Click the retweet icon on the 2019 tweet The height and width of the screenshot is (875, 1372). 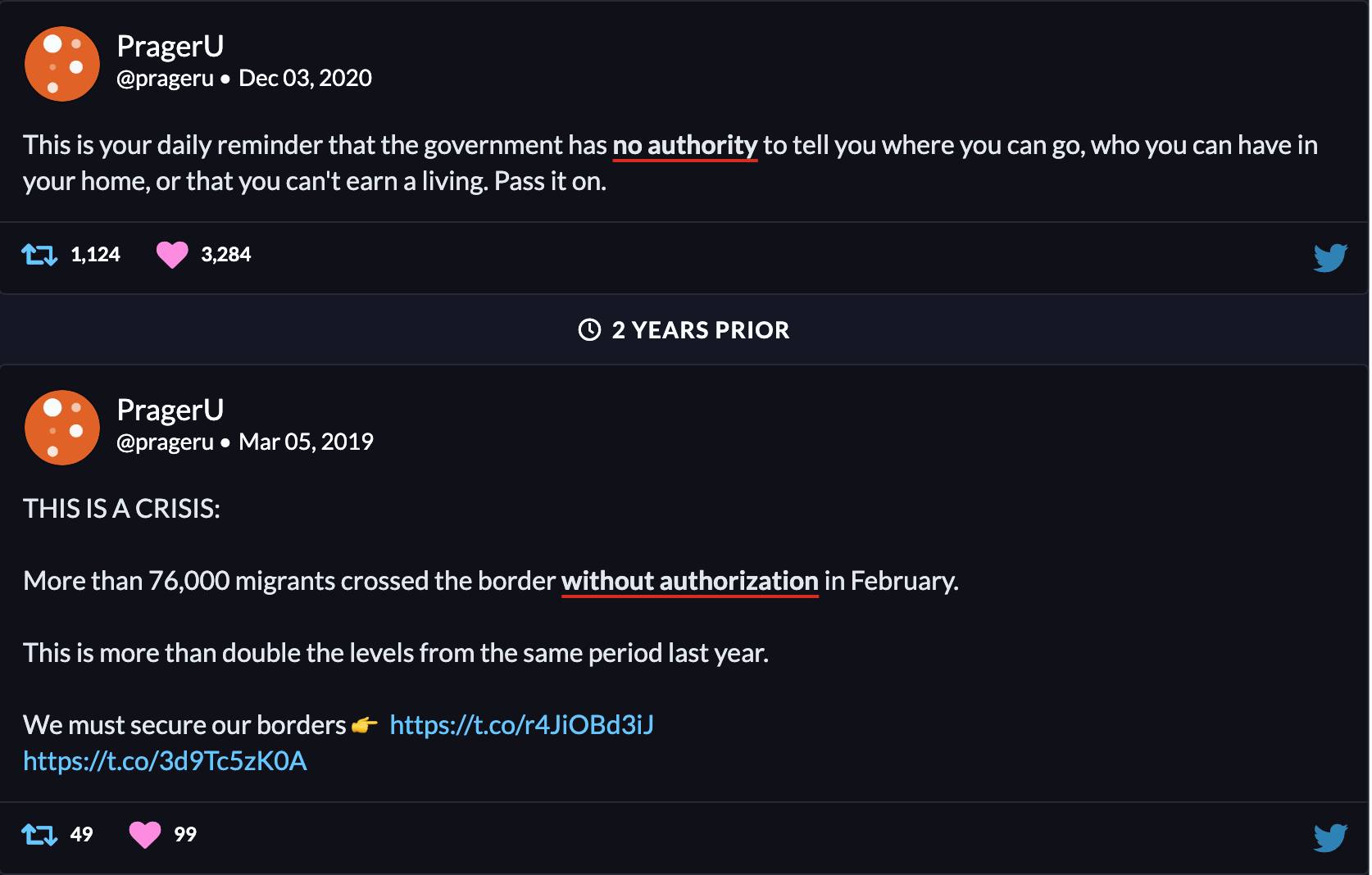[x=39, y=835]
